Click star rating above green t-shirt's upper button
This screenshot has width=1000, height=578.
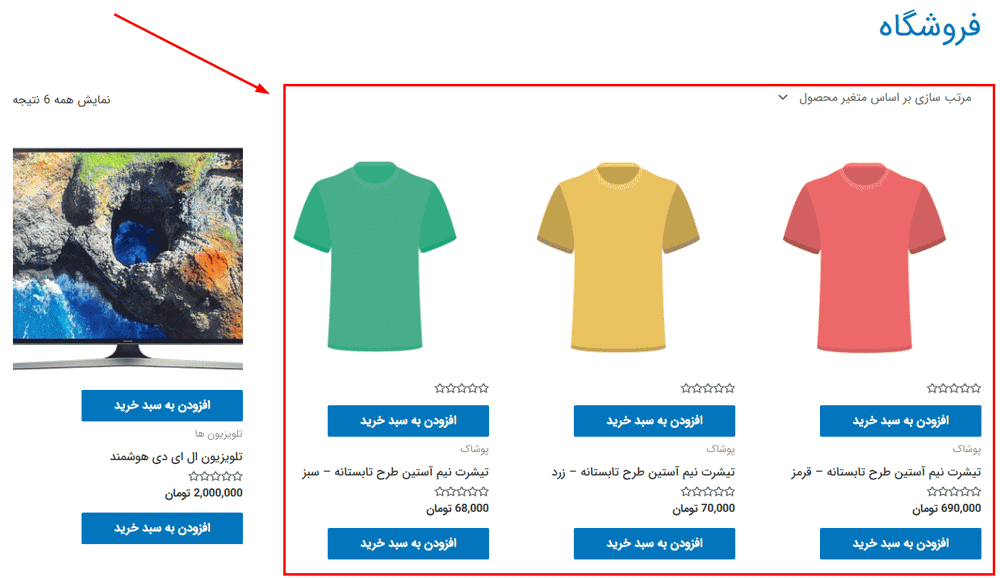tap(462, 388)
